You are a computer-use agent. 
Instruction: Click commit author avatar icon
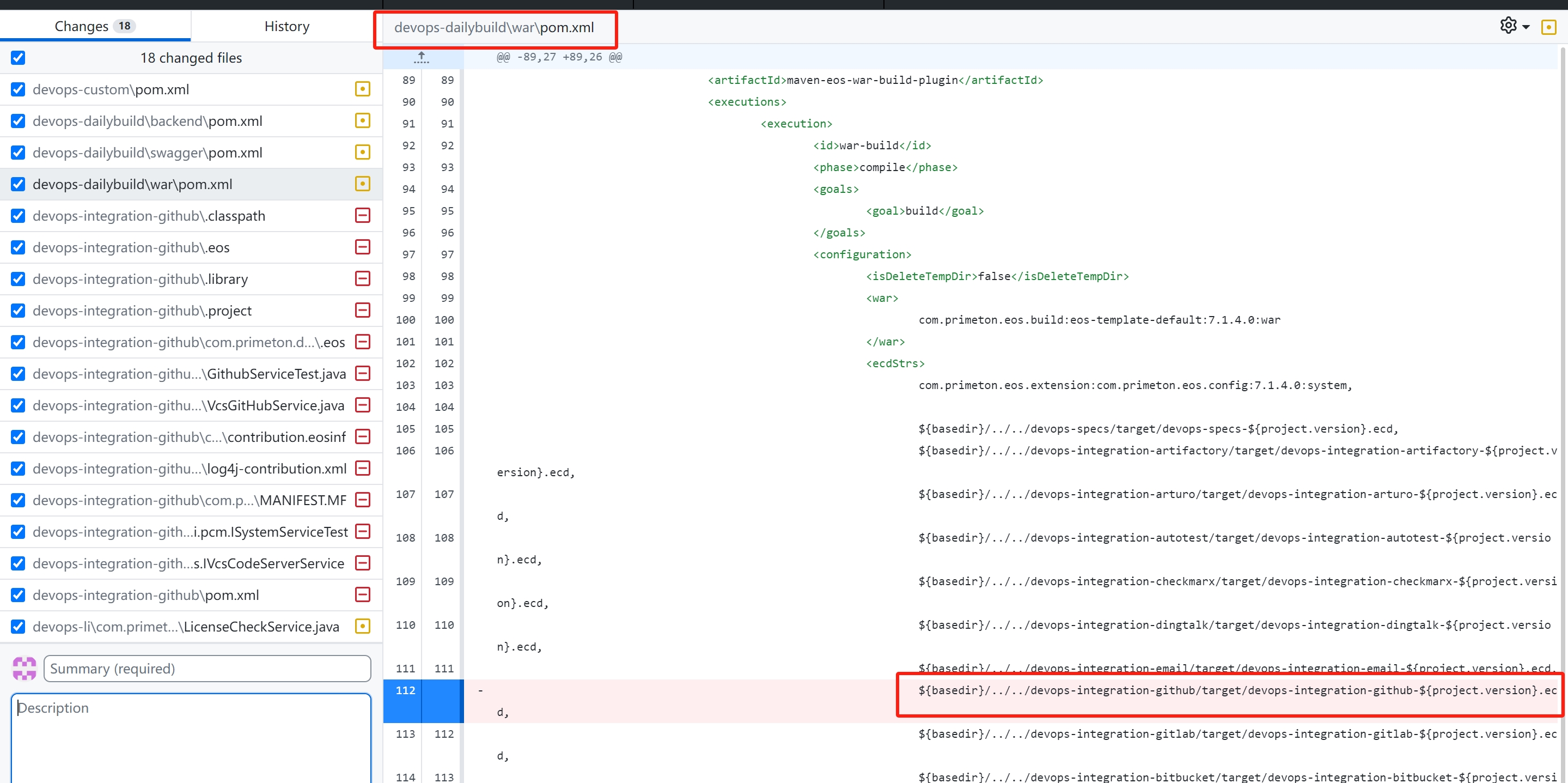click(x=25, y=668)
